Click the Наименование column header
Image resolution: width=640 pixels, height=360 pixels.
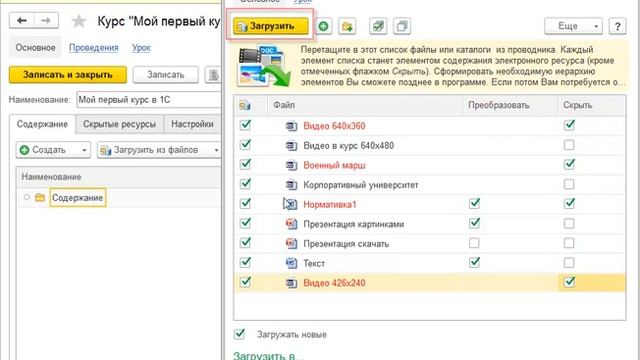coord(51,177)
